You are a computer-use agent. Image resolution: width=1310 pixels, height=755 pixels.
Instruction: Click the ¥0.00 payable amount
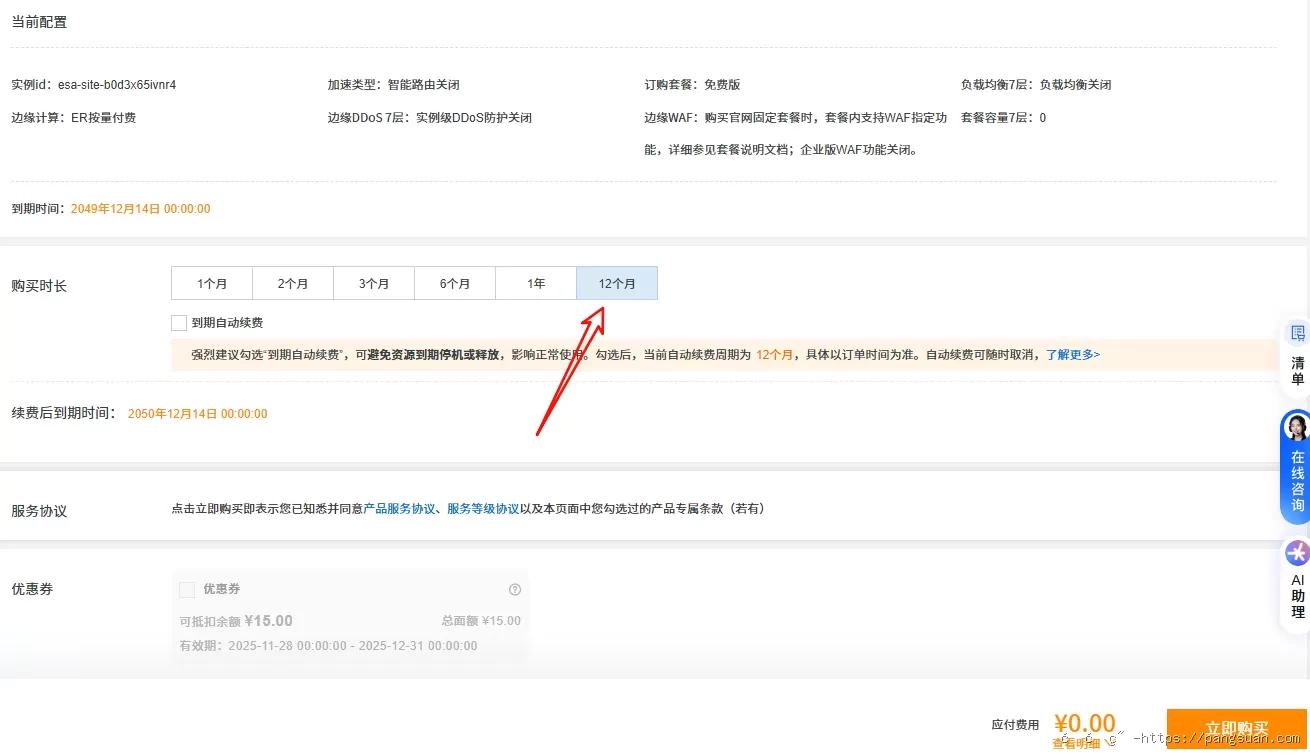[1084, 722]
